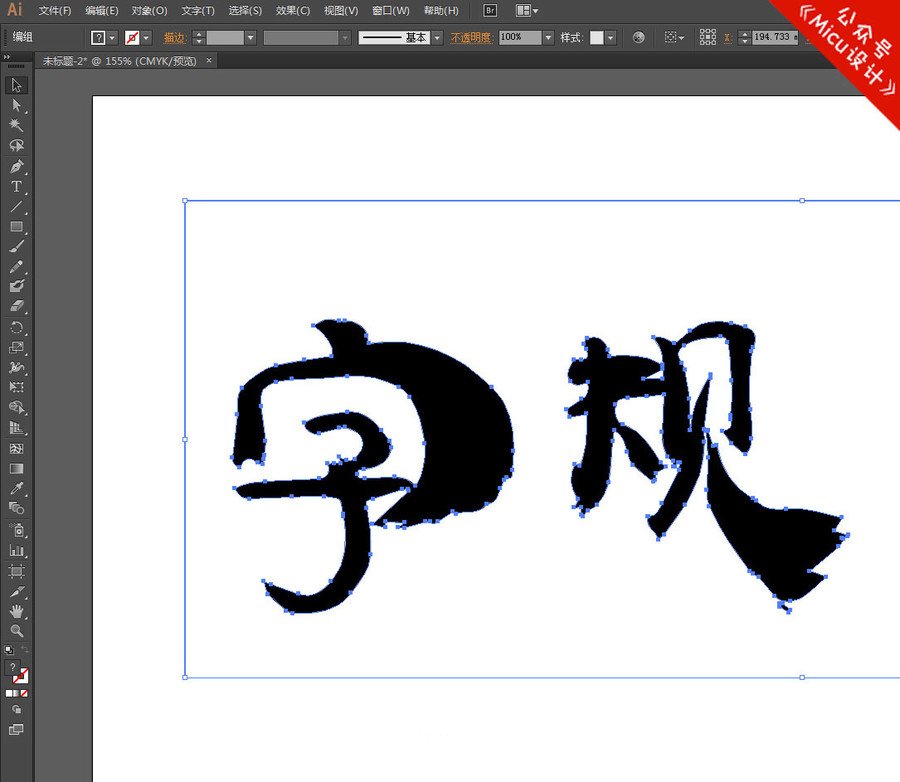Select the Pen tool

tap(16, 166)
